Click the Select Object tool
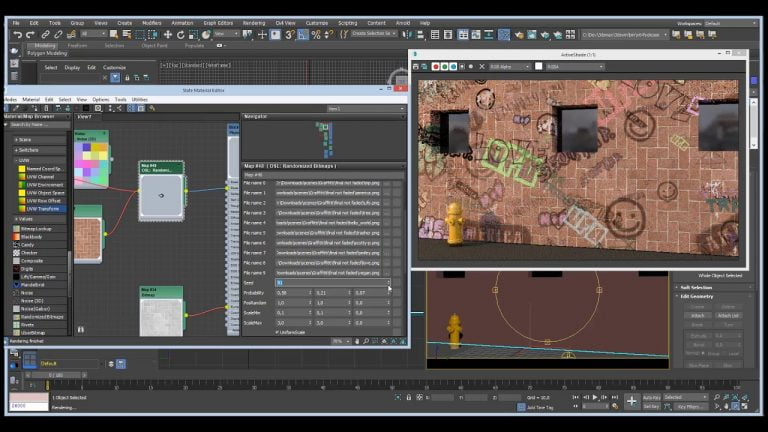The width and height of the screenshot is (768, 432). (x=114, y=34)
